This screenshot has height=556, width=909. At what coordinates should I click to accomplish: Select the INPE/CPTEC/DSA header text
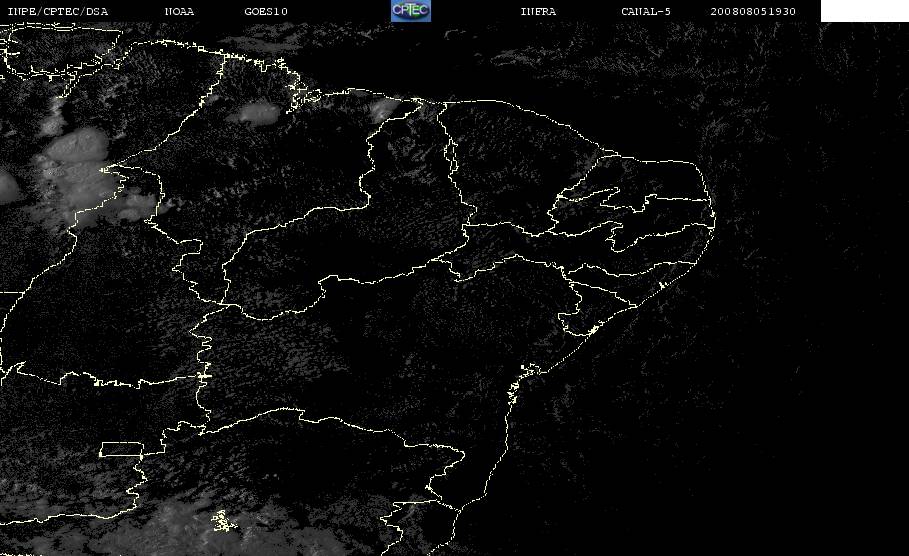pyautogui.click(x=57, y=12)
